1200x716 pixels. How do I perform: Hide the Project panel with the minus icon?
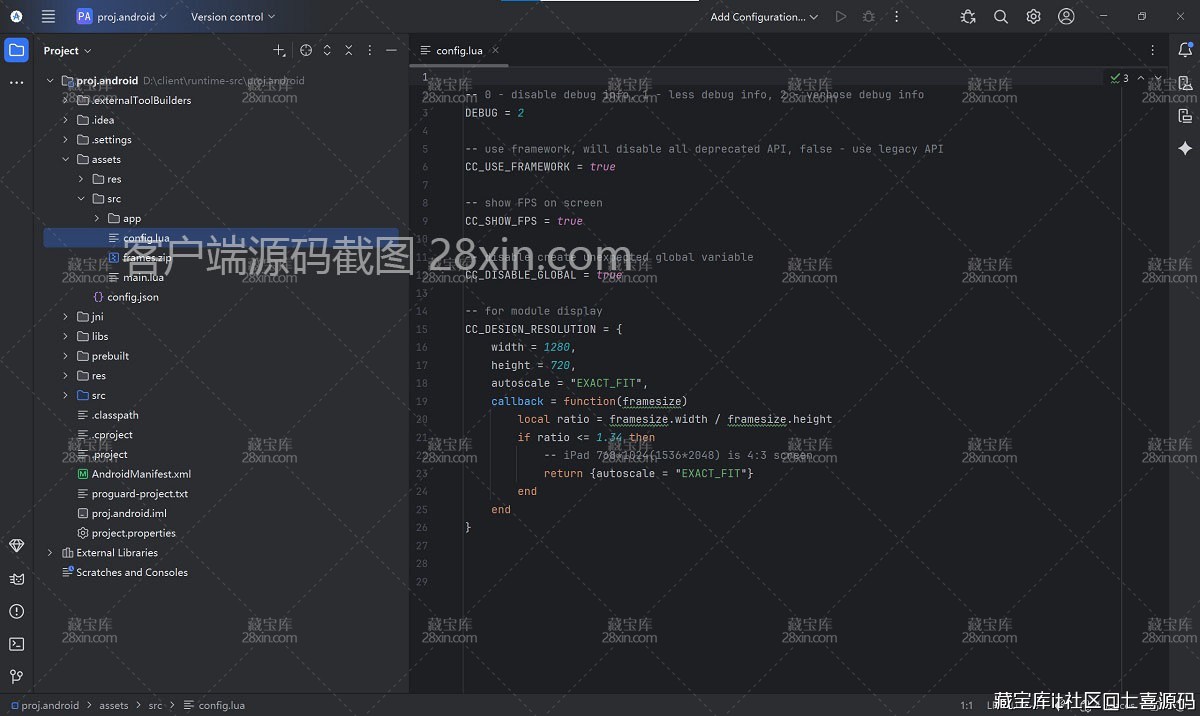(391, 50)
